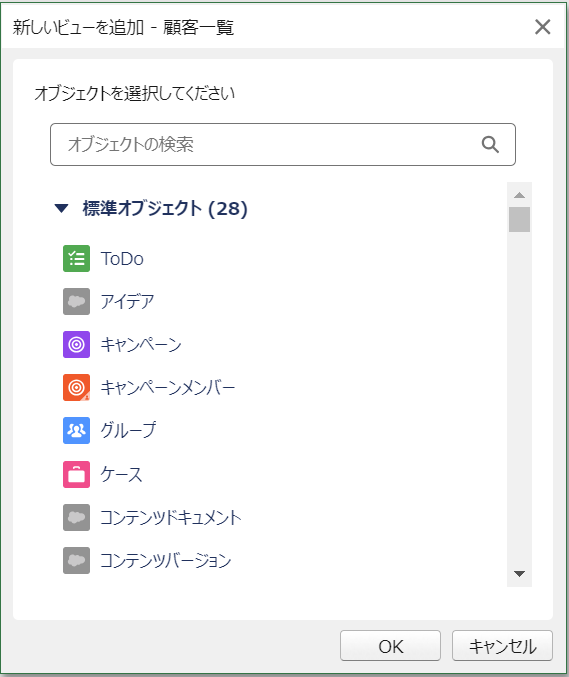Click the キャンセル button
The image size is (569, 677).
[503, 646]
